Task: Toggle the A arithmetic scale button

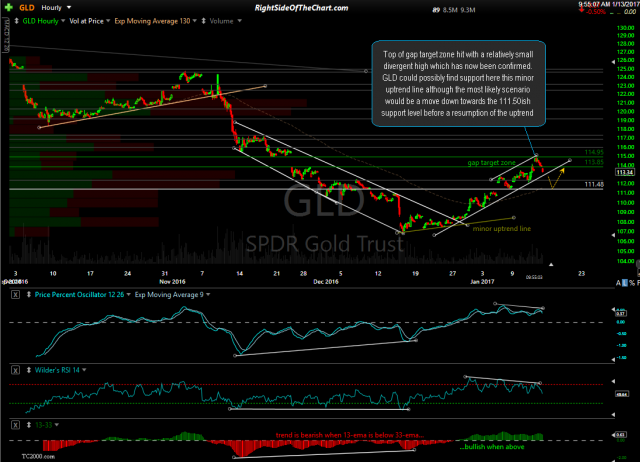Action: click(x=618, y=283)
